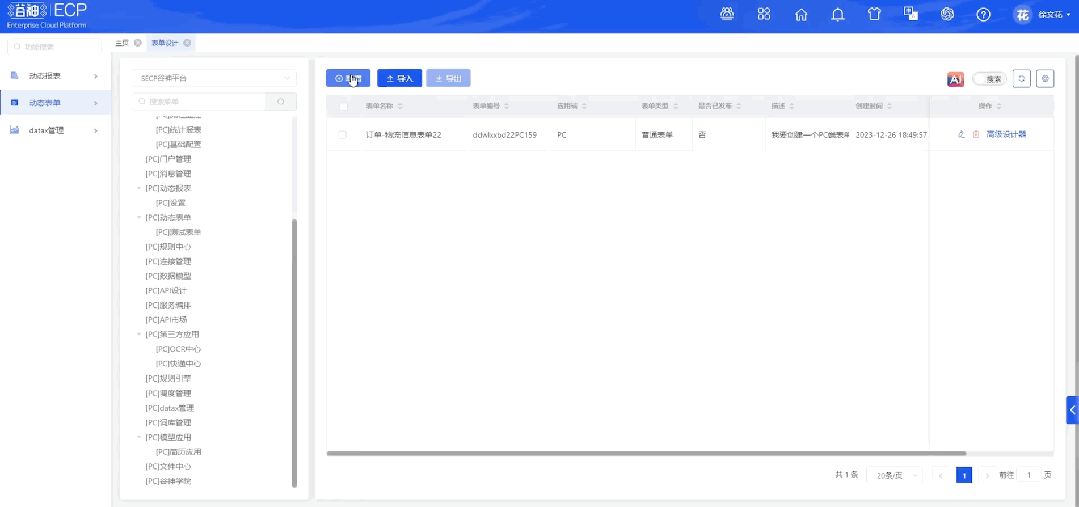
Task: Open the apps grid icon in header
Action: (764, 14)
